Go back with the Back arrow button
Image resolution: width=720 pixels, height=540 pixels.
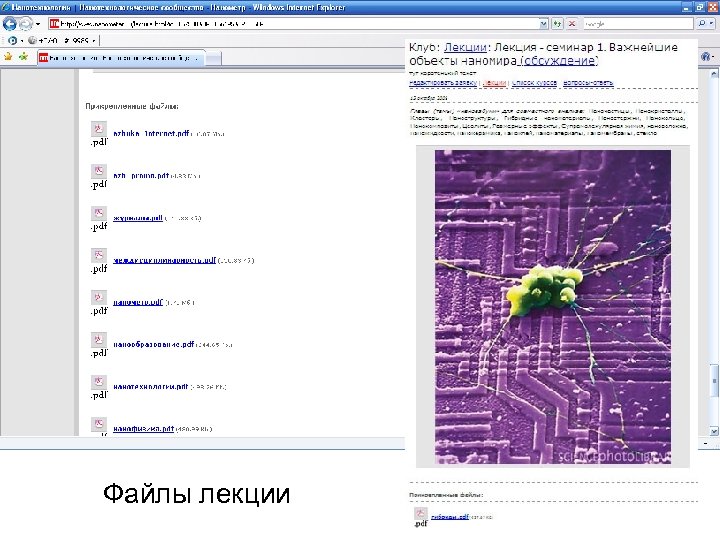coord(10,23)
